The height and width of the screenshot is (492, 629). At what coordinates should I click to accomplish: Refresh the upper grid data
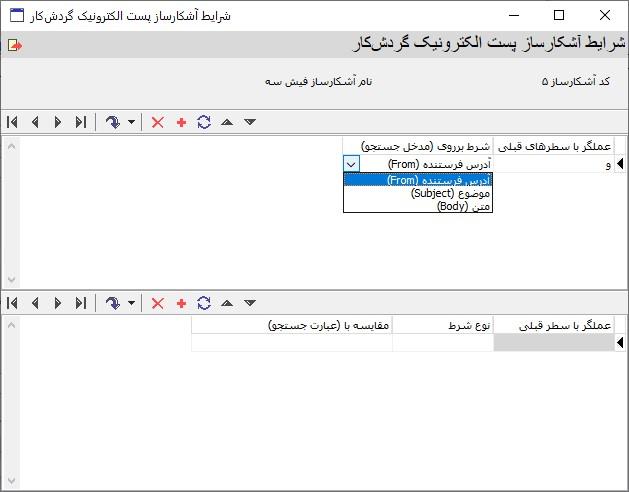tap(204, 122)
